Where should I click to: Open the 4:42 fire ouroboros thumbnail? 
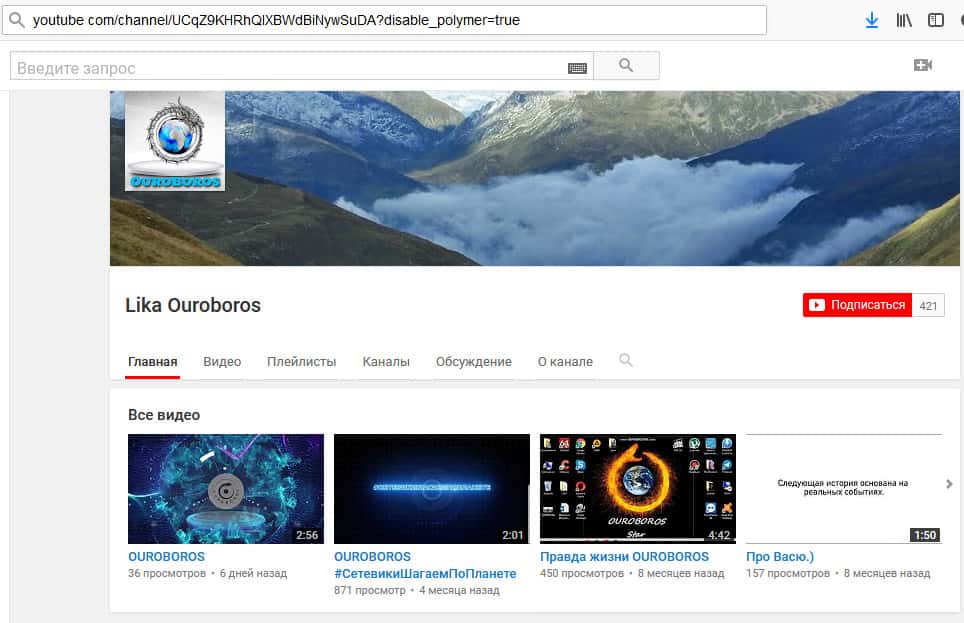coord(638,489)
